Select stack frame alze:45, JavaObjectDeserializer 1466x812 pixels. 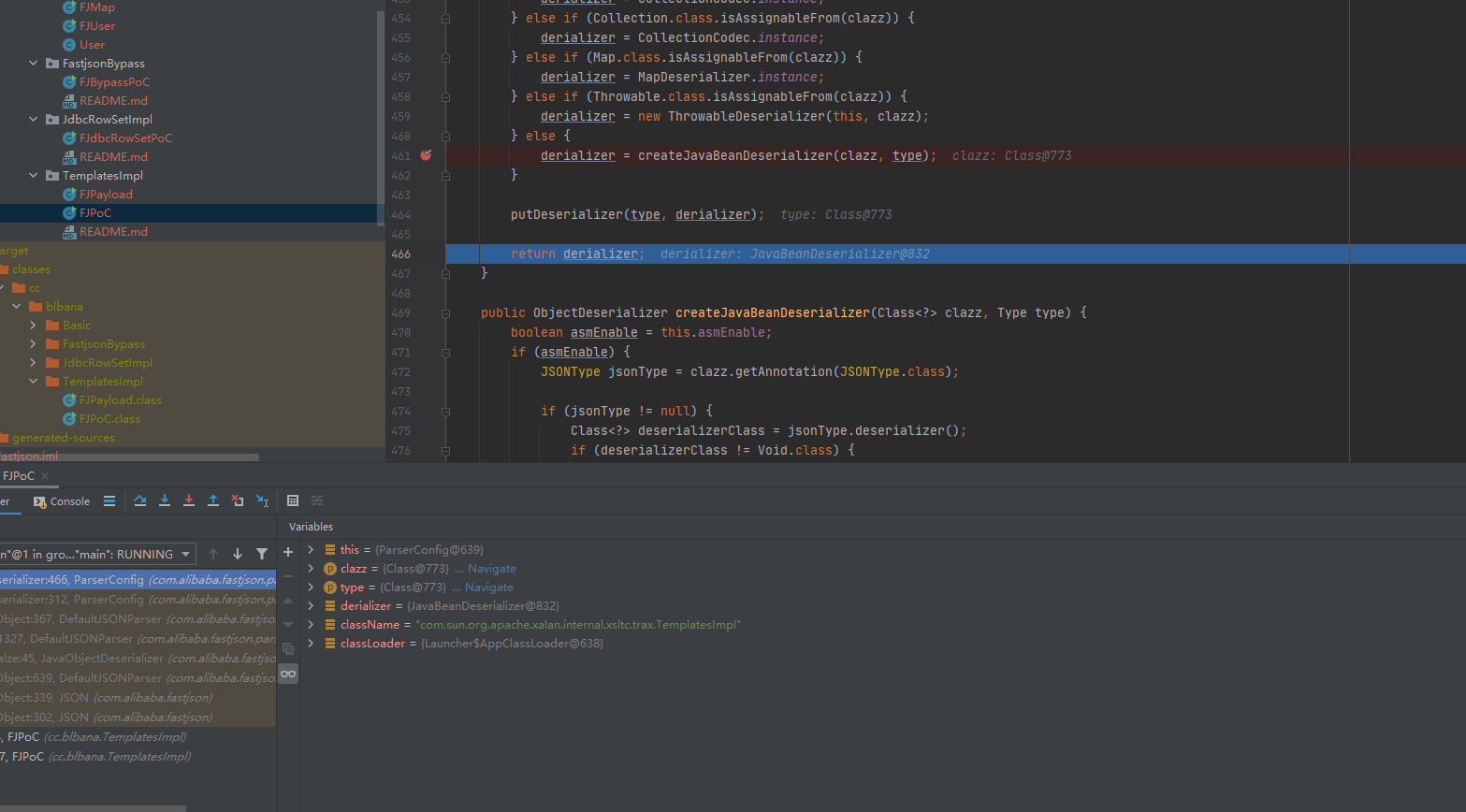[x=138, y=659]
